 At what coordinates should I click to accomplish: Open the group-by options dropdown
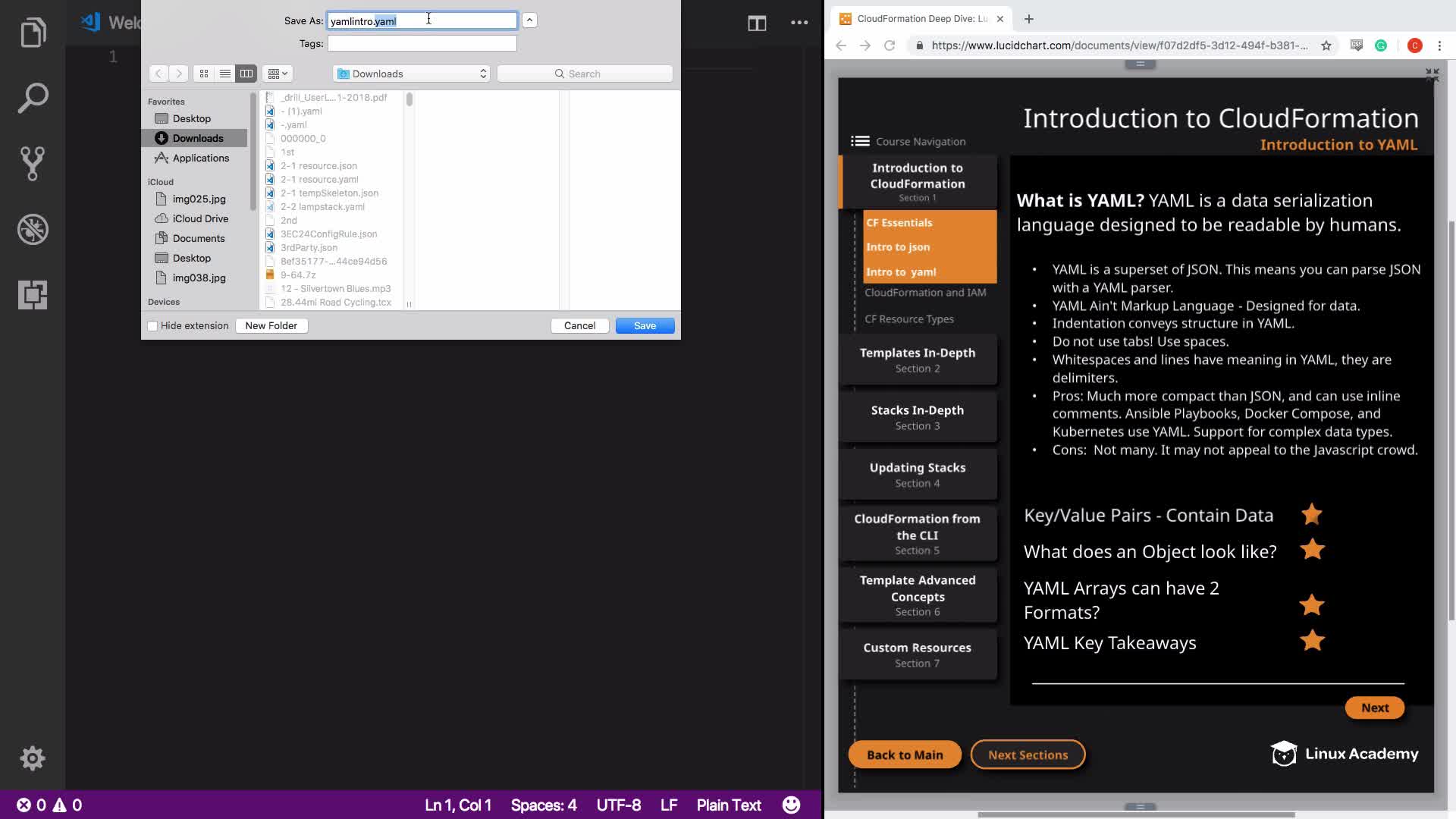point(278,74)
